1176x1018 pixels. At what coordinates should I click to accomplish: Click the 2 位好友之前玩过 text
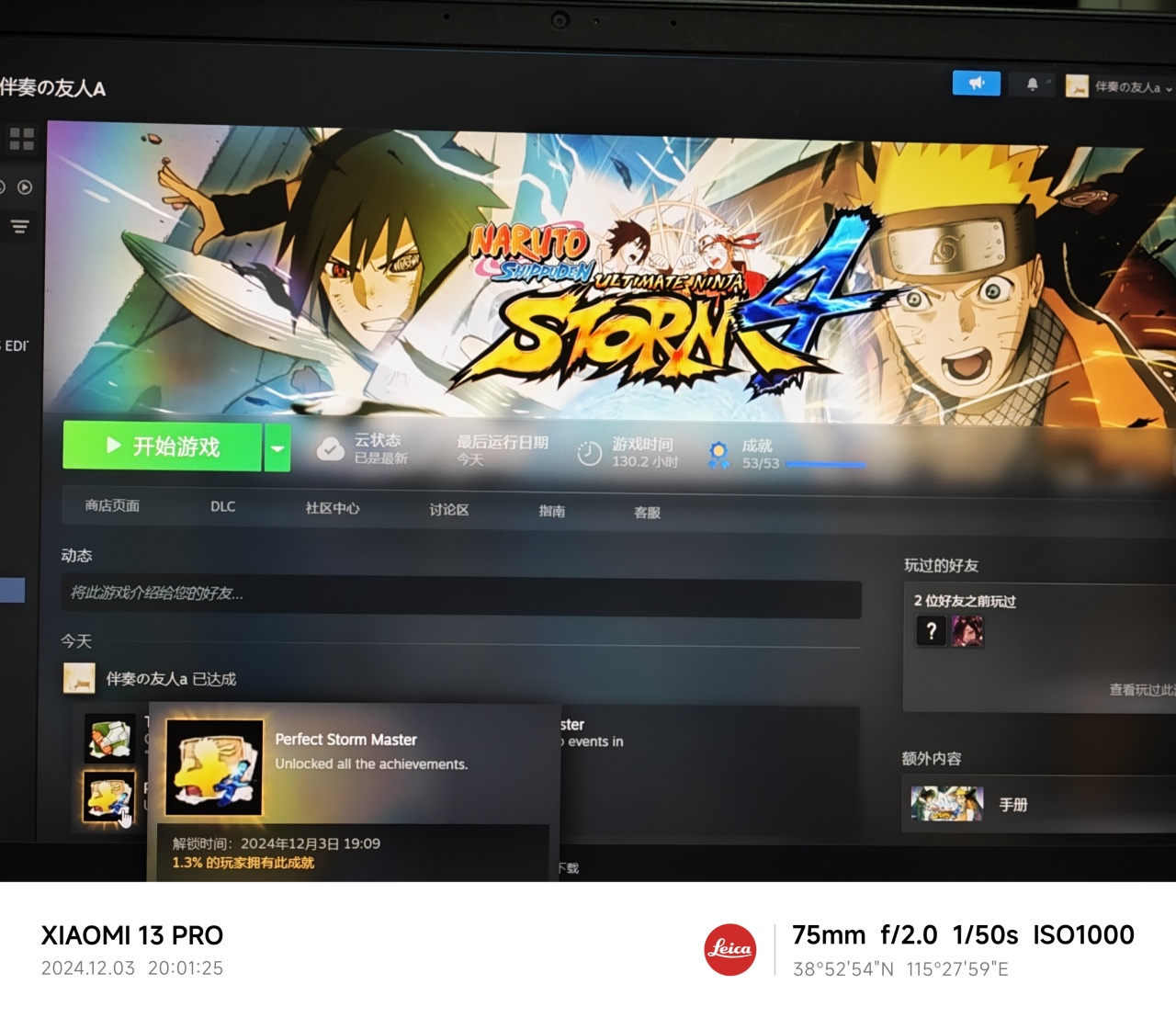[x=965, y=601]
